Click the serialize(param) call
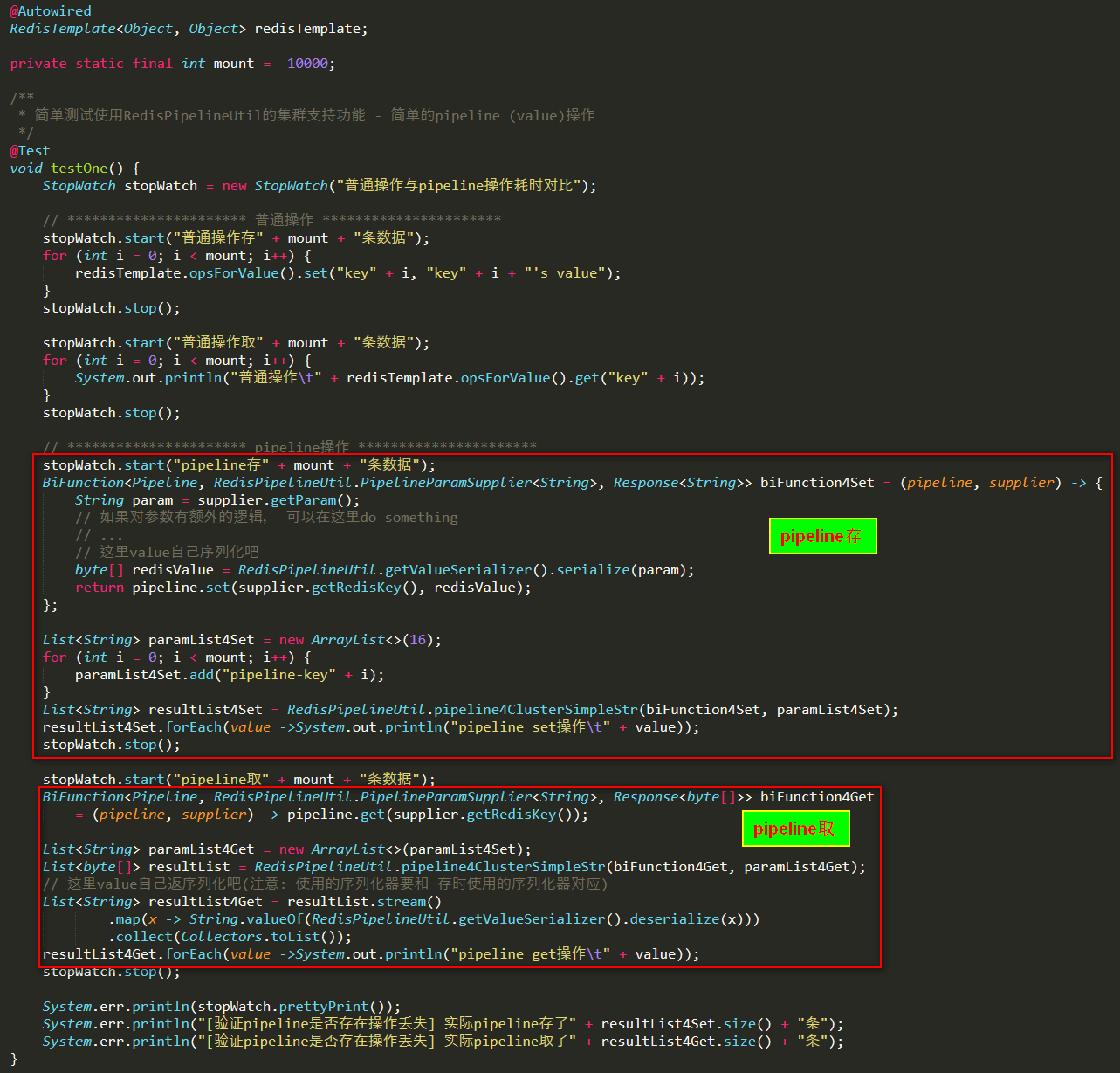Screen dimensions: 1120x1073 622,570
